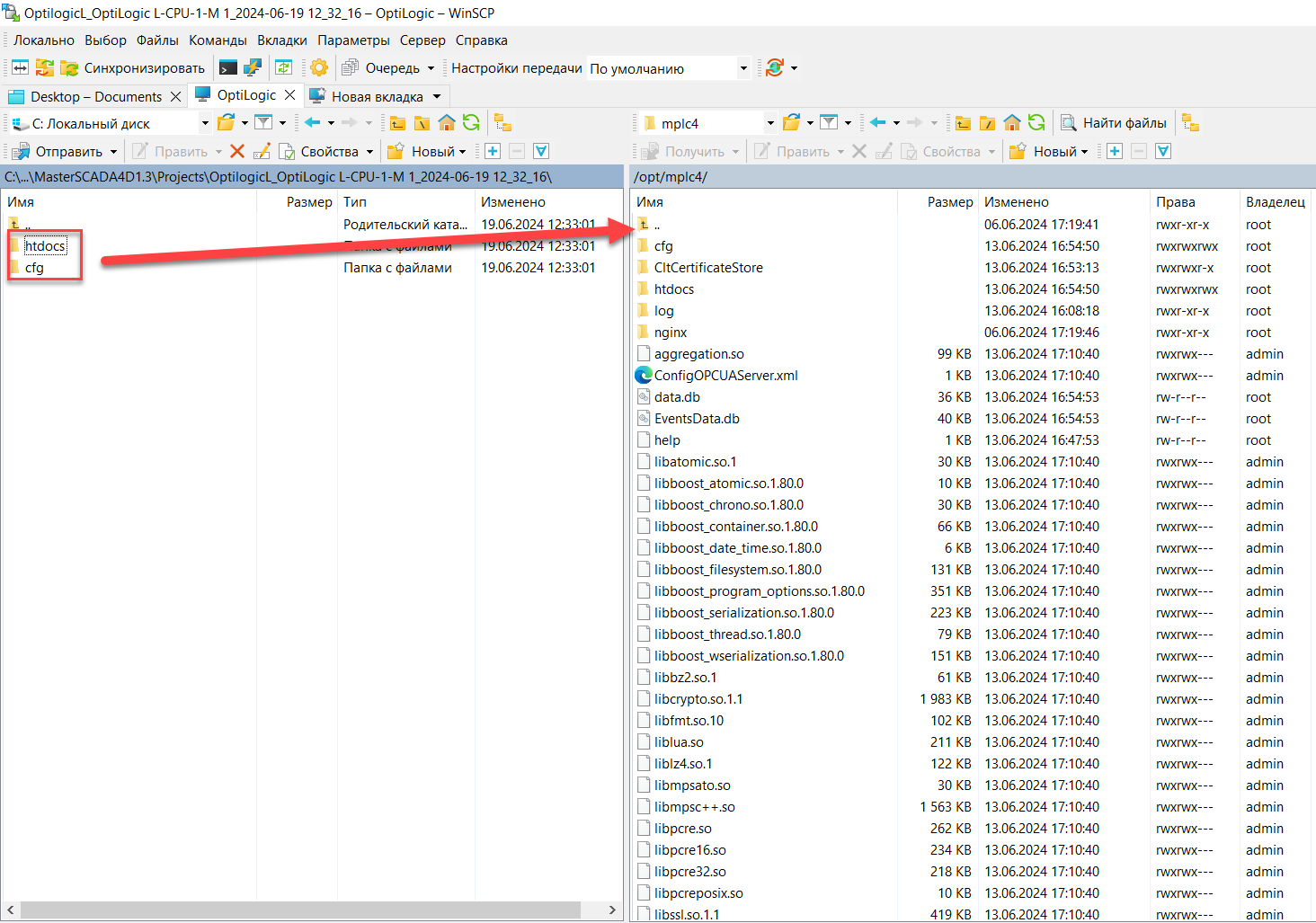Toggle local directory tree icon
The width and height of the screenshot is (1316, 923).
[502, 122]
